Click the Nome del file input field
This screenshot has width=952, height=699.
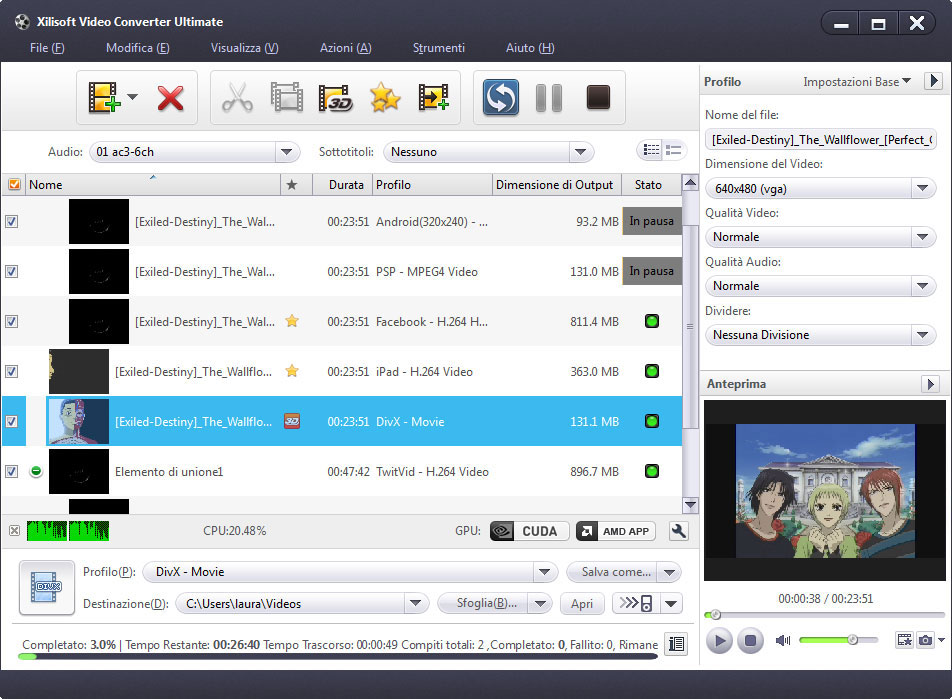coord(820,140)
